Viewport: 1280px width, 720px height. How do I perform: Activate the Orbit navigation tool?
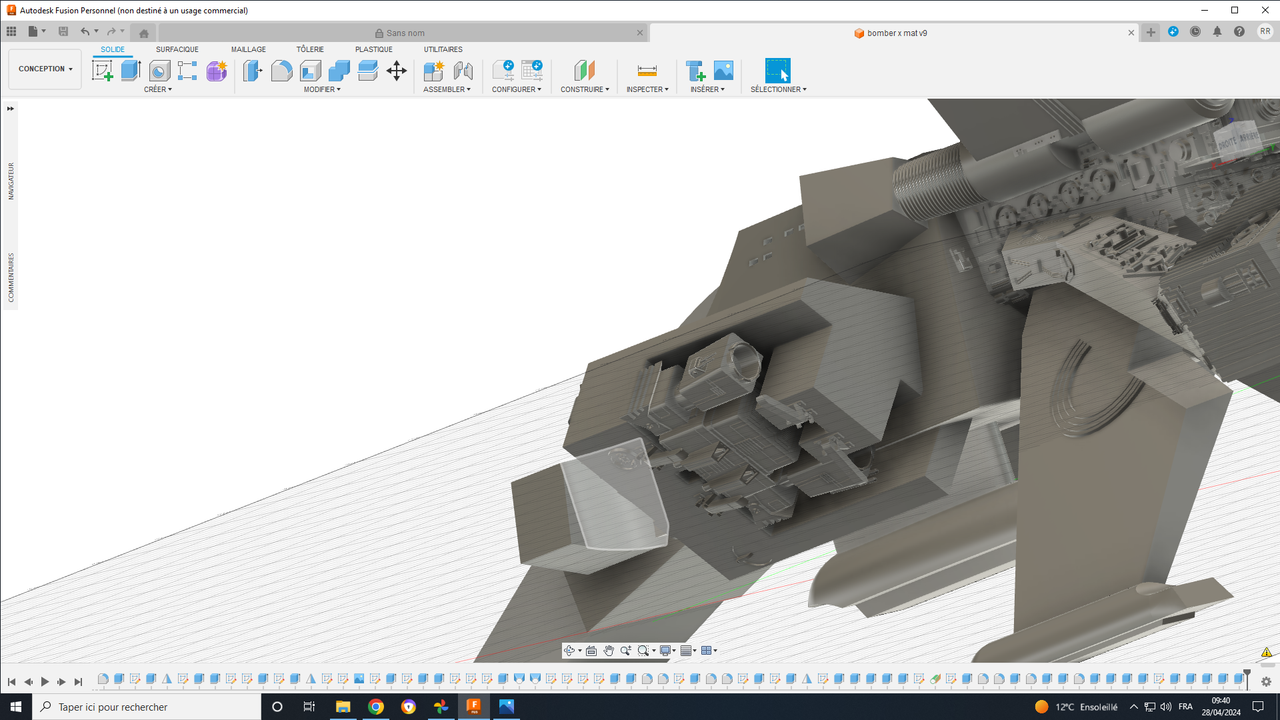coord(569,651)
